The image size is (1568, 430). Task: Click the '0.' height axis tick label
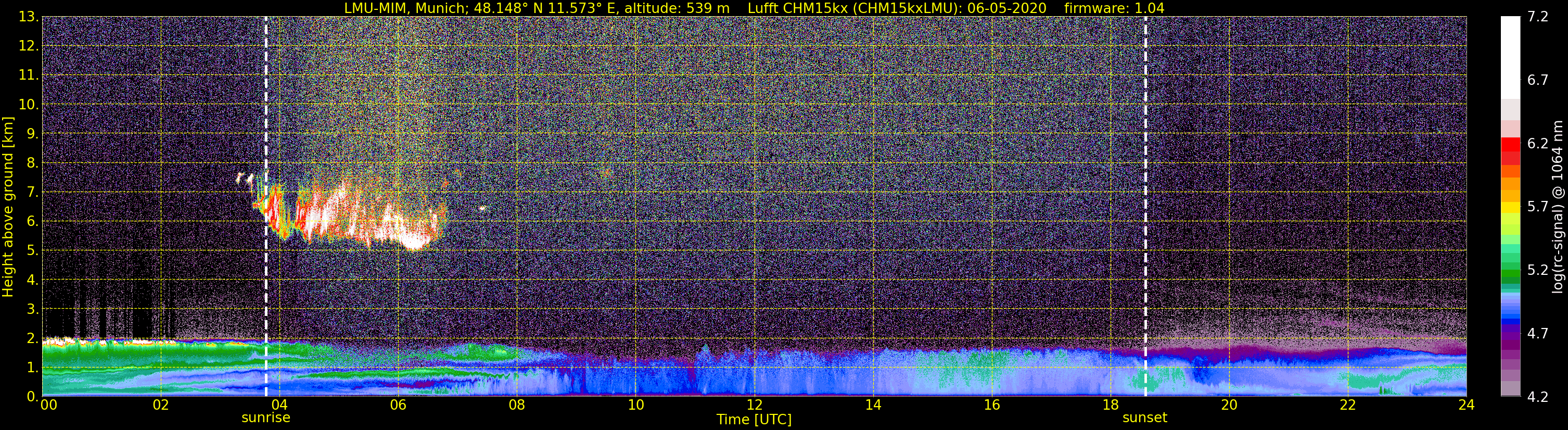(32, 397)
